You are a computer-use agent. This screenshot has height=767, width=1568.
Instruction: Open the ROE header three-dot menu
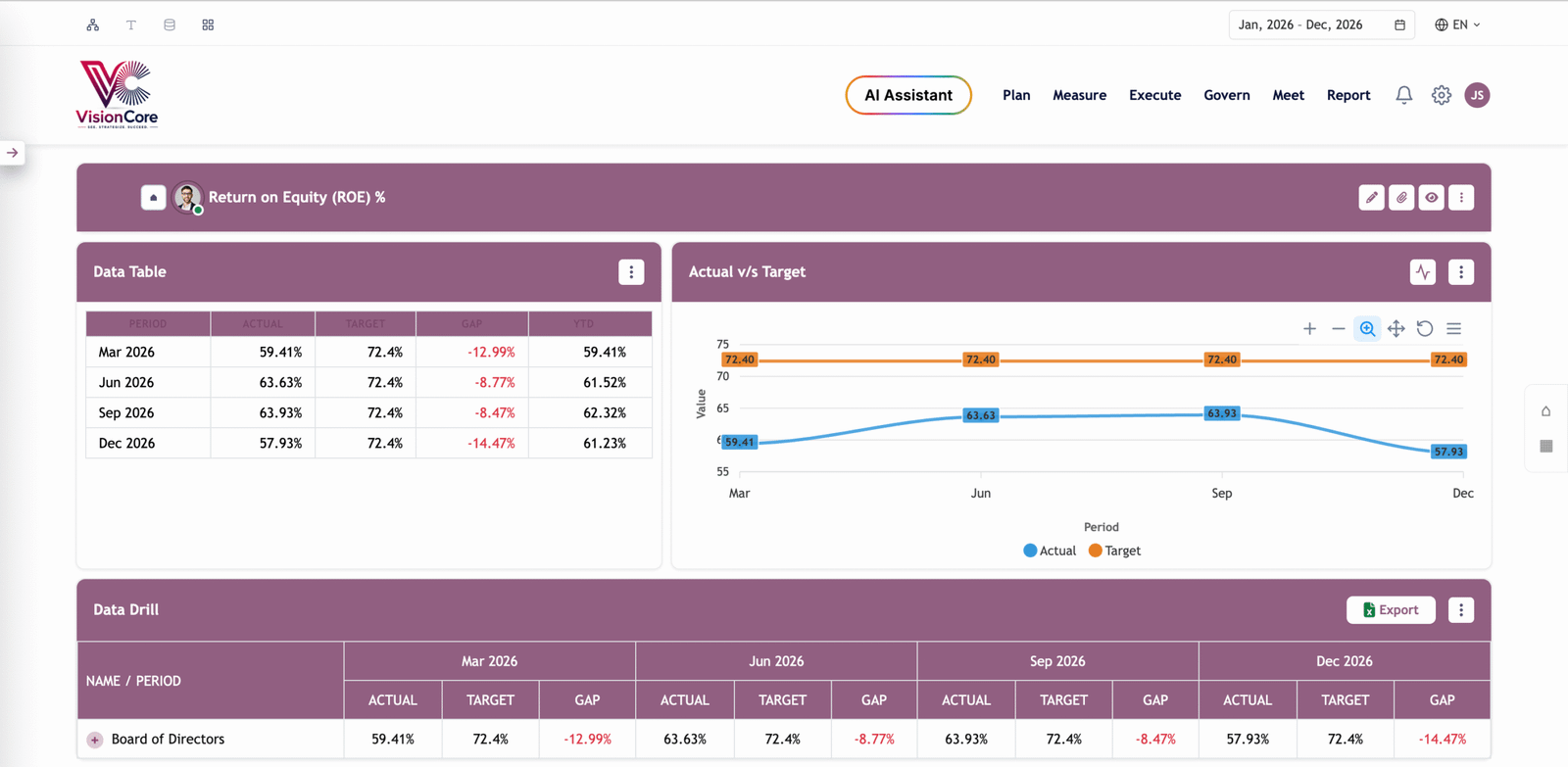[x=1461, y=198]
